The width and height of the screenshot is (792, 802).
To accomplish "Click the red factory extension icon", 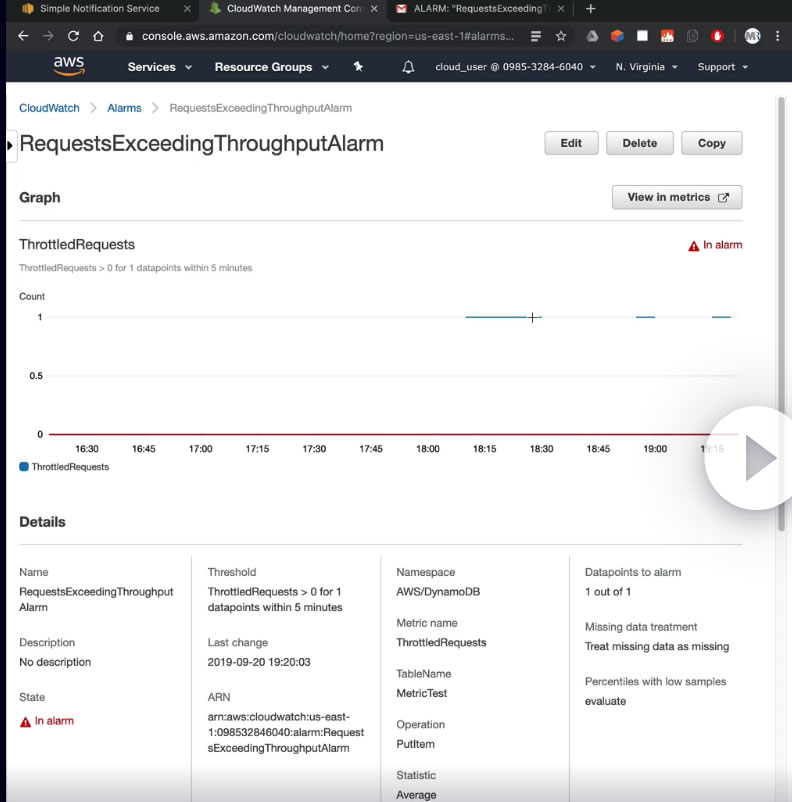I will point(667,36).
